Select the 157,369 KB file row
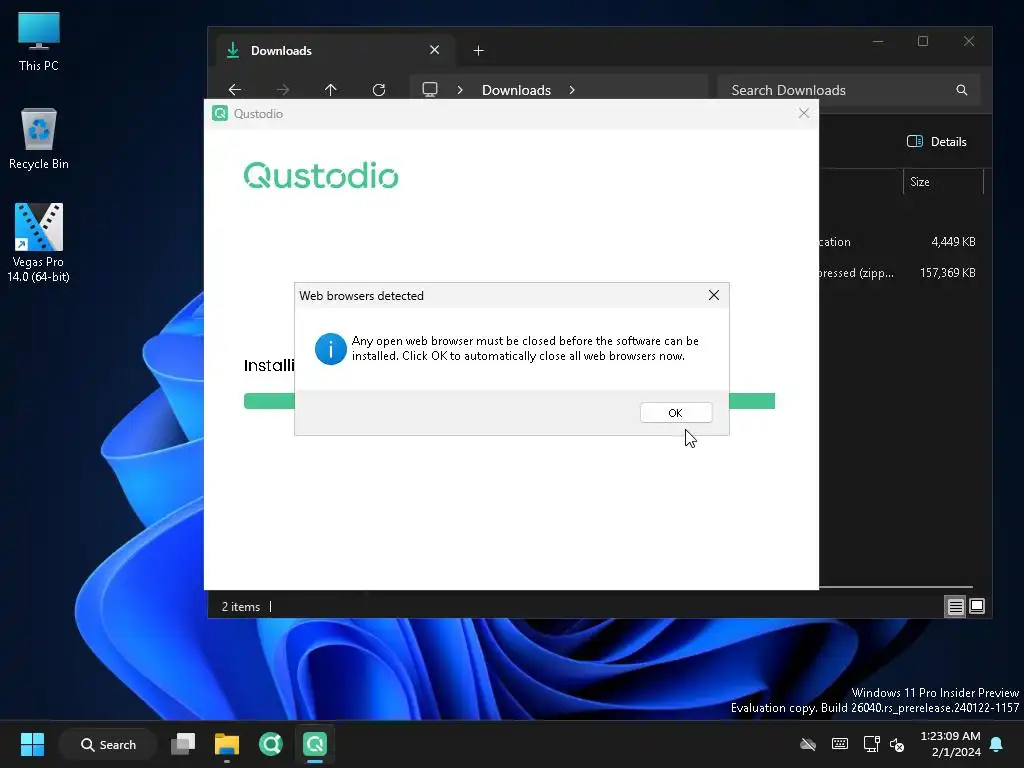The width and height of the screenshot is (1024, 768). click(x=899, y=273)
